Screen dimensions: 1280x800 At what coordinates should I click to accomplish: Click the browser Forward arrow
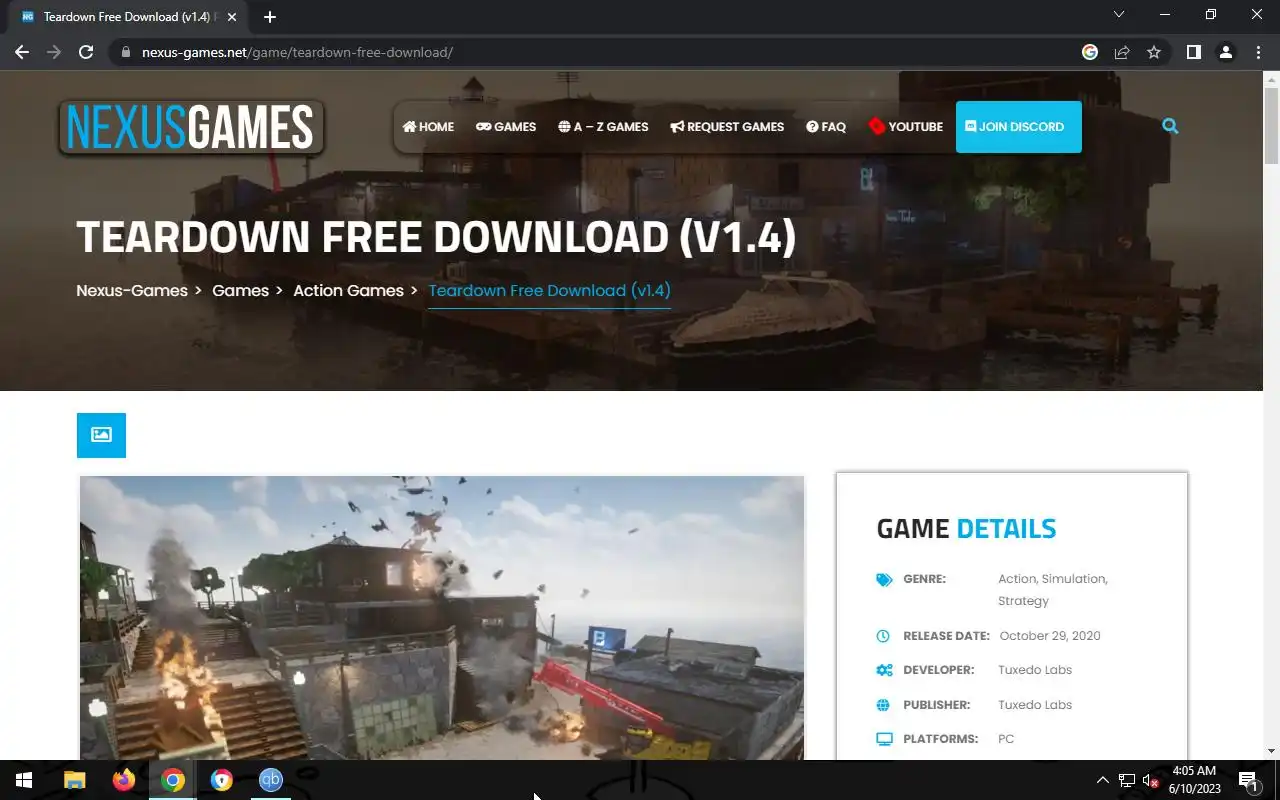(54, 52)
